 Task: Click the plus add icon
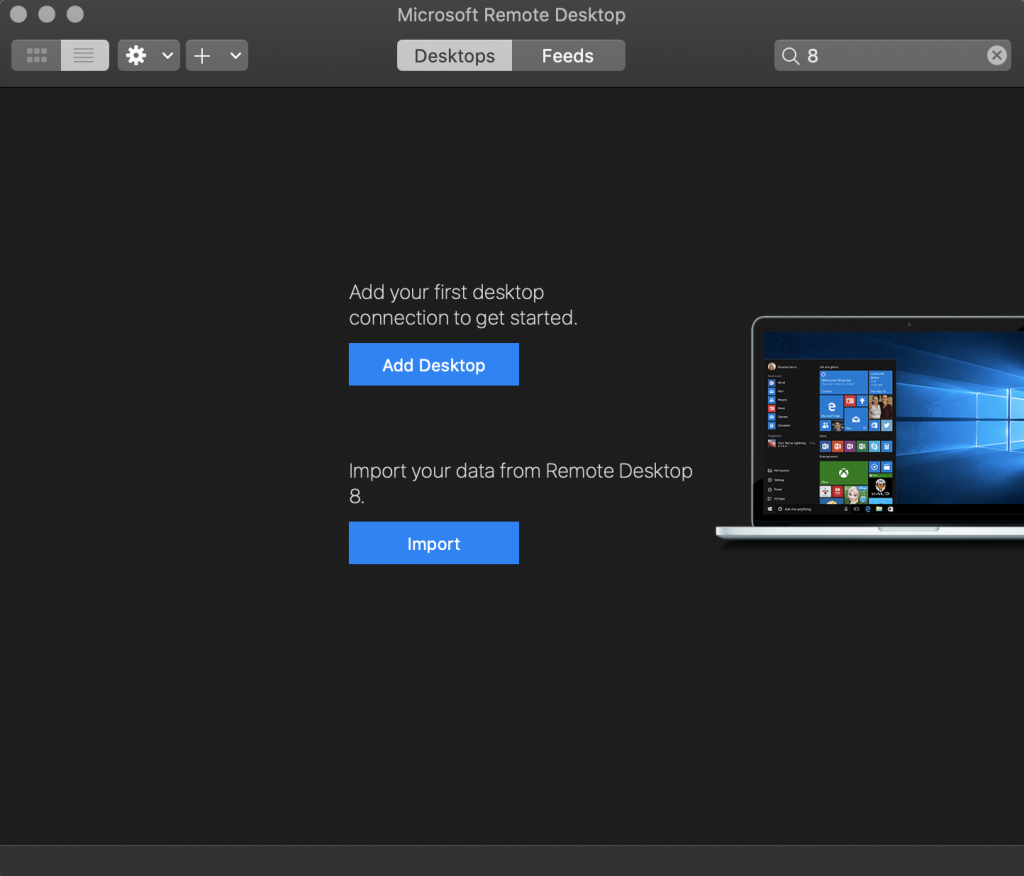pos(202,56)
